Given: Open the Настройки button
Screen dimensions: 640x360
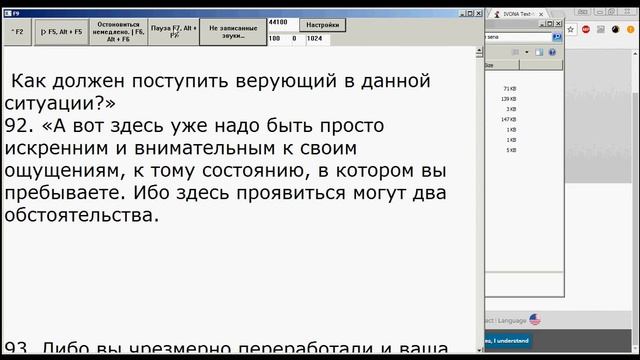Looking at the screenshot, I should [322, 25].
